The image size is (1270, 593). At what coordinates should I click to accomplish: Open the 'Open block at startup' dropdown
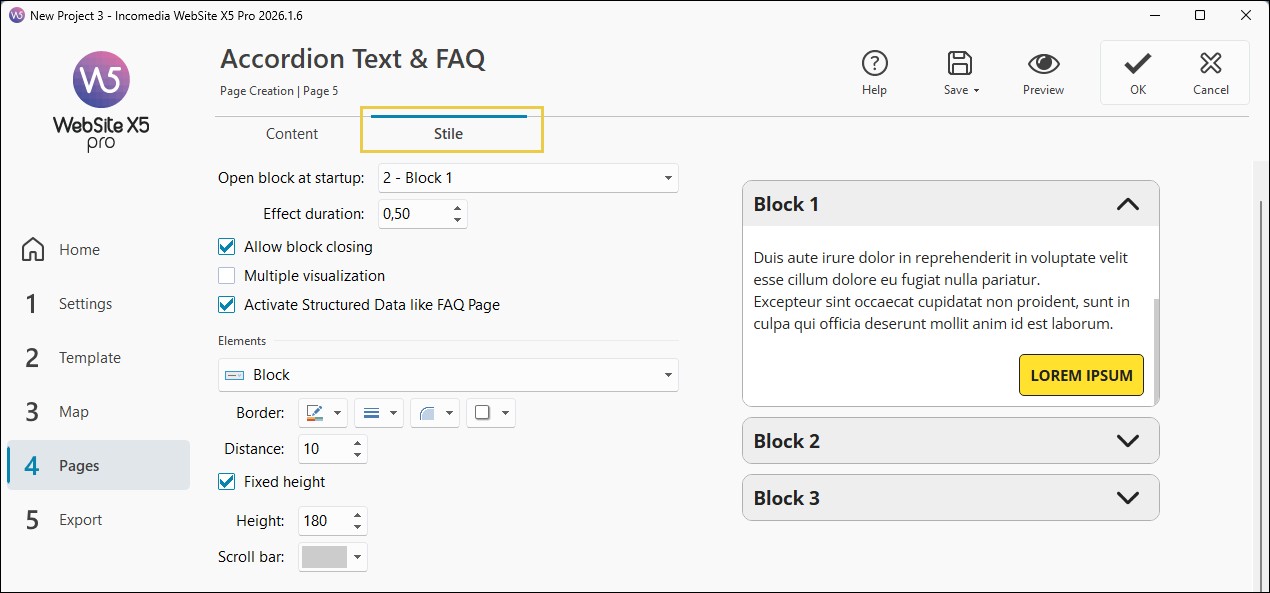[528, 178]
